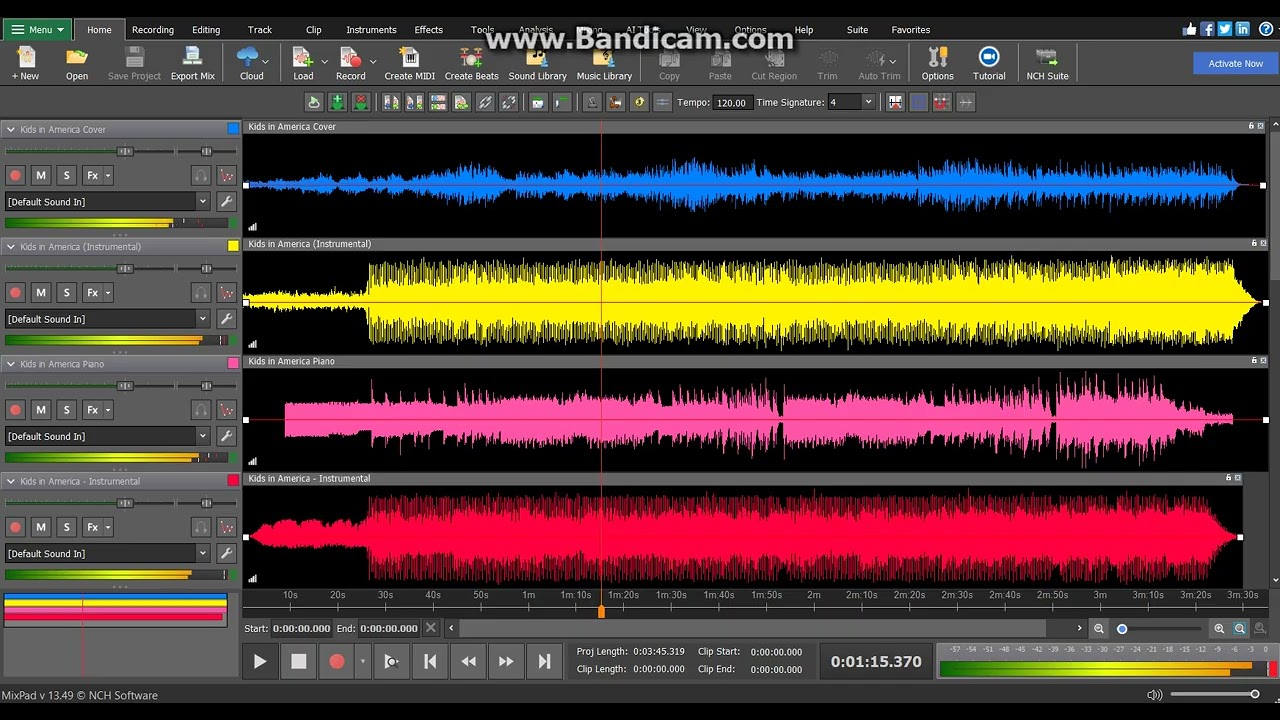Arm recording on Kids in America Cover track
Screen dimensions: 1280x720
tap(15, 175)
